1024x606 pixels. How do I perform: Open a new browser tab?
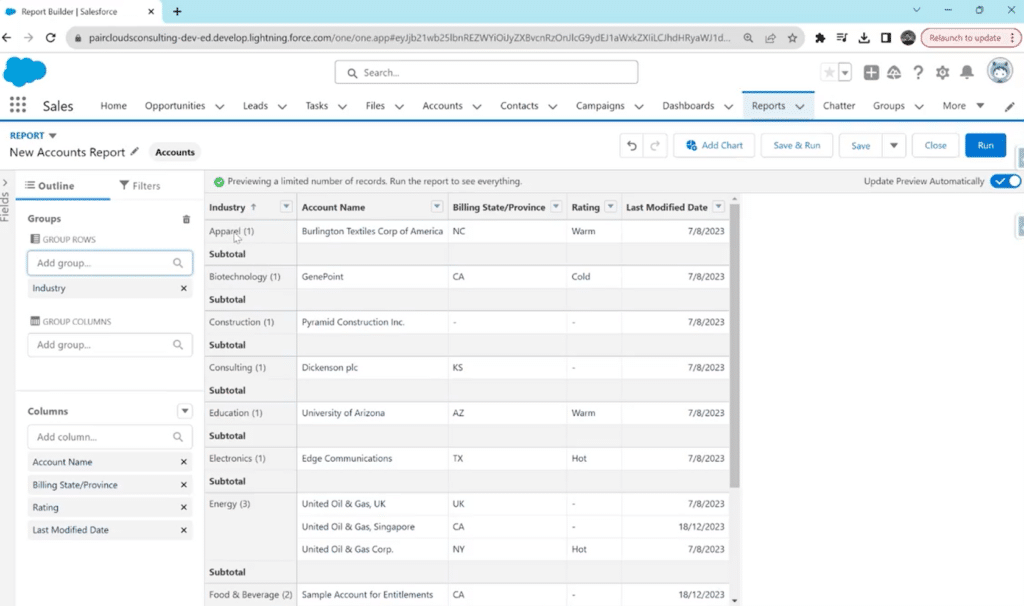(177, 12)
